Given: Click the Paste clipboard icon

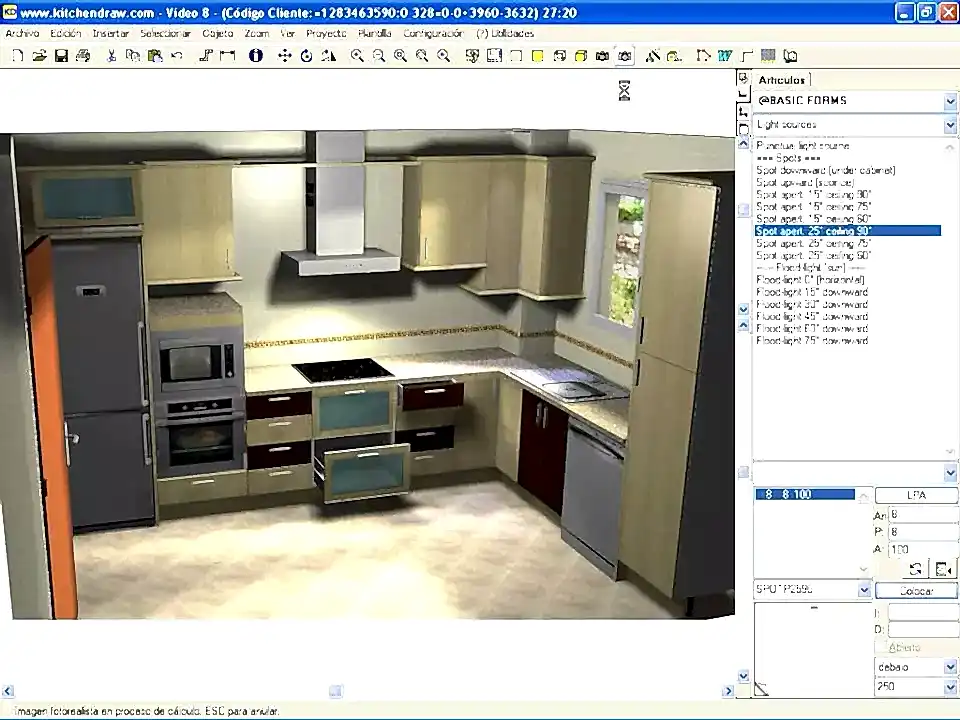Looking at the screenshot, I should [x=155, y=56].
